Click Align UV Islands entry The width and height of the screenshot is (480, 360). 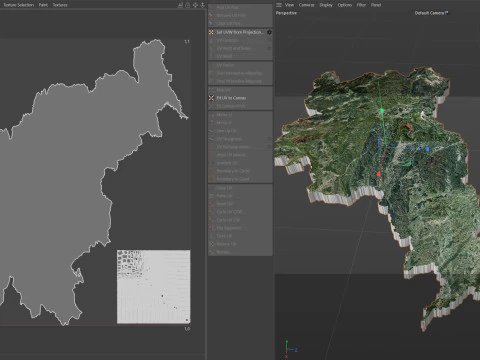240,155
